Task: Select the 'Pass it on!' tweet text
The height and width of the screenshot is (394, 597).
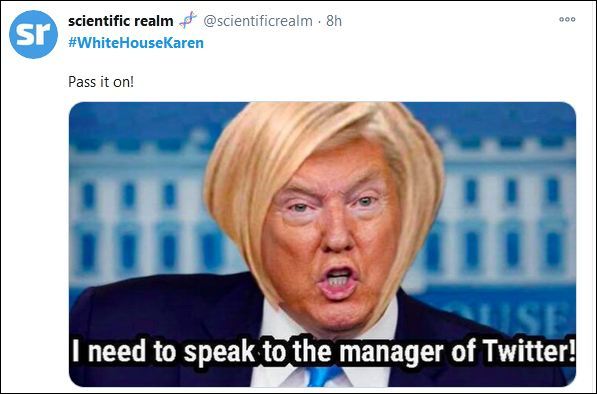Action: [101, 81]
